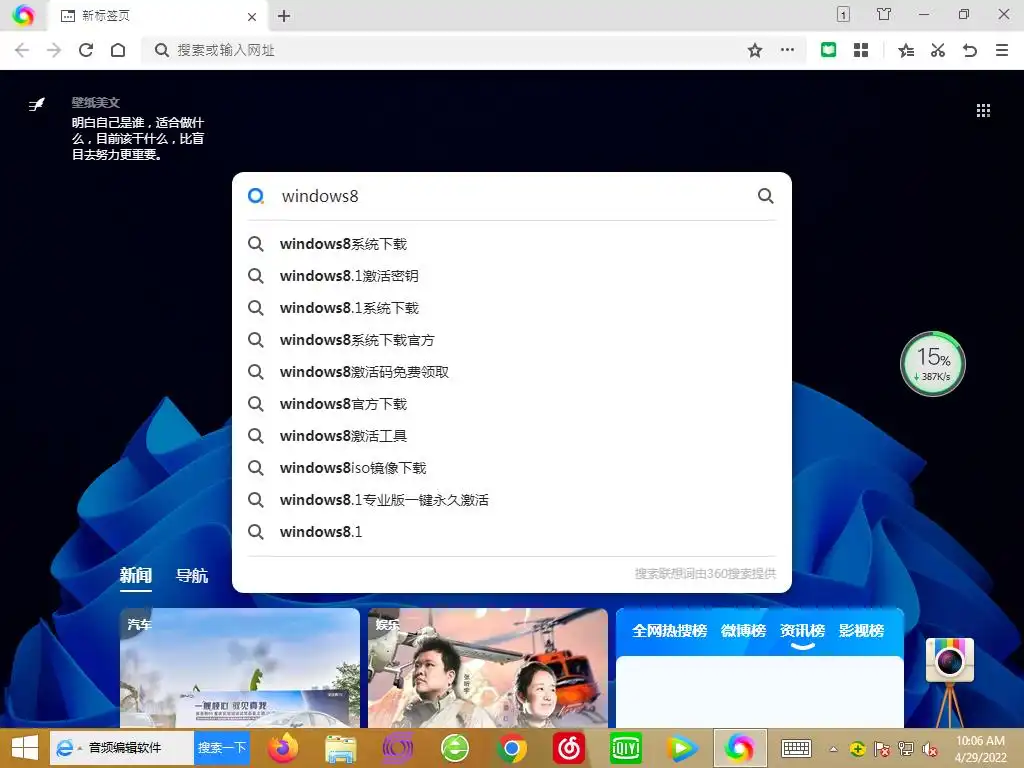This screenshot has height=768, width=1024.
Task: Bookmark page with the star icon
Action: pos(755,50)
